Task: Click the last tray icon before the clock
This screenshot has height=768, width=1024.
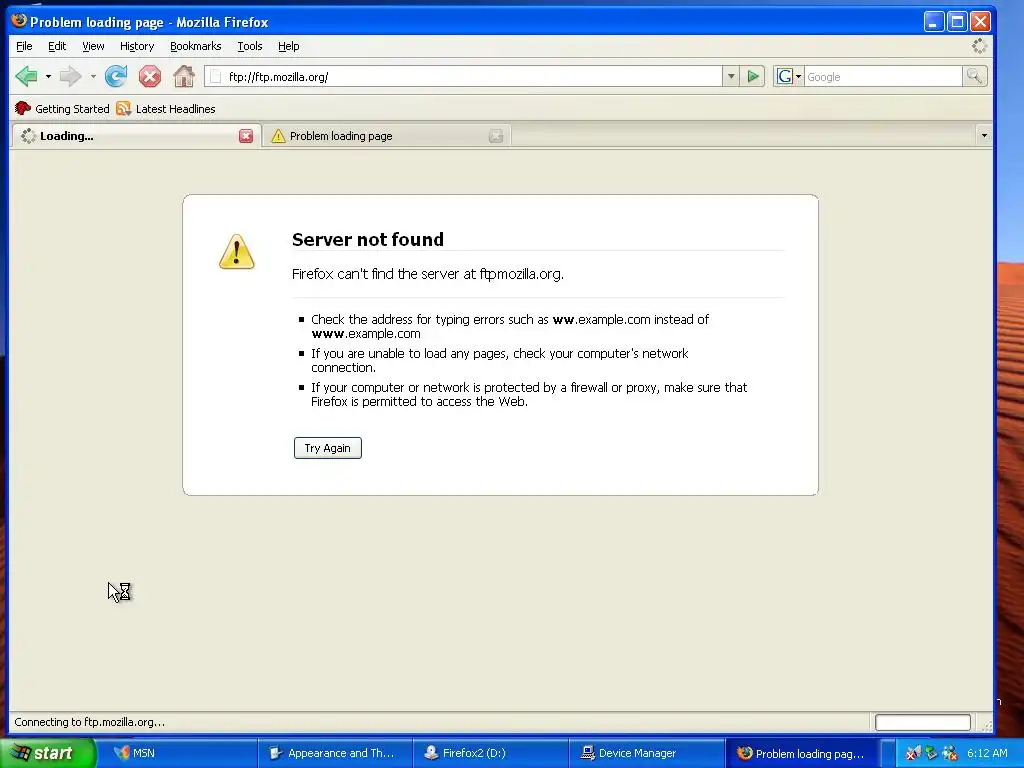Action: [x=950, y=753]
